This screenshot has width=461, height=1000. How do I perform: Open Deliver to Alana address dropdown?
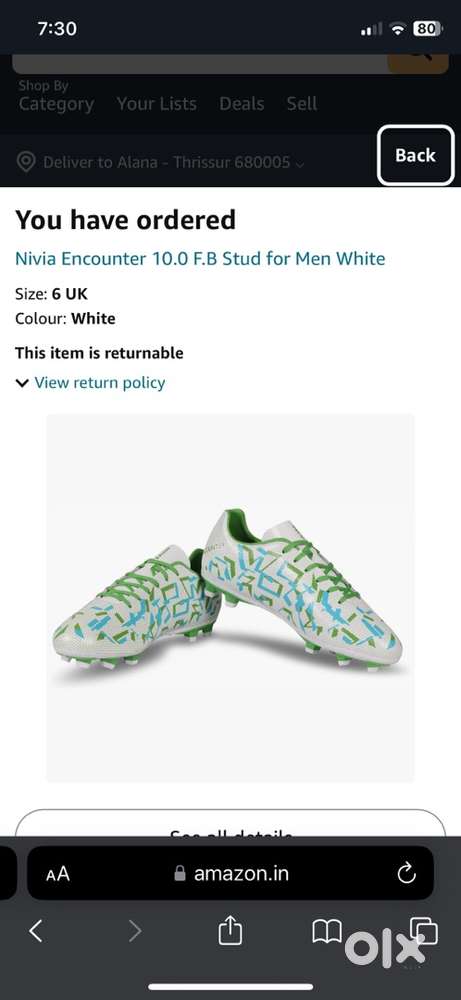(x=173, y=162)
